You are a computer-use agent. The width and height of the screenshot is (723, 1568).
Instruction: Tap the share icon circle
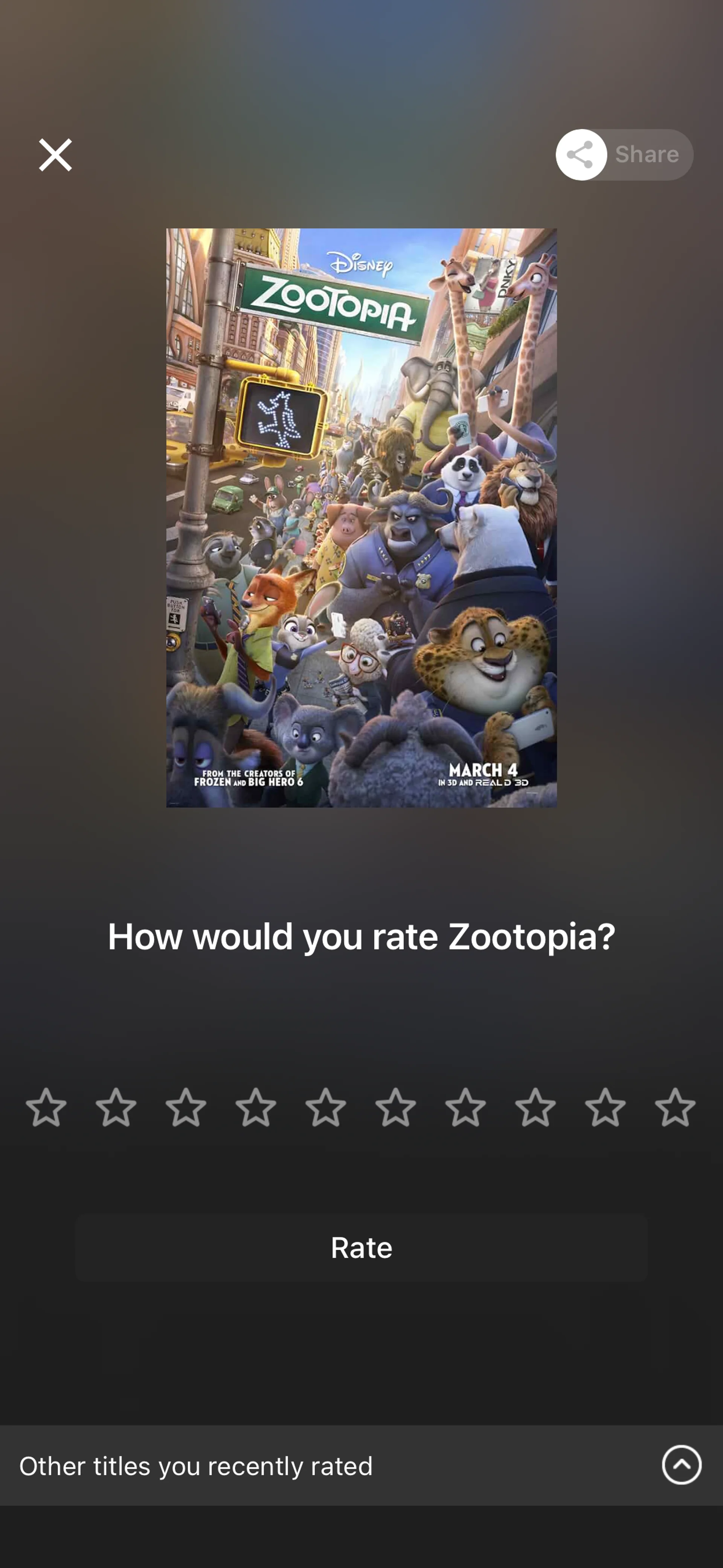click(581, 154)
